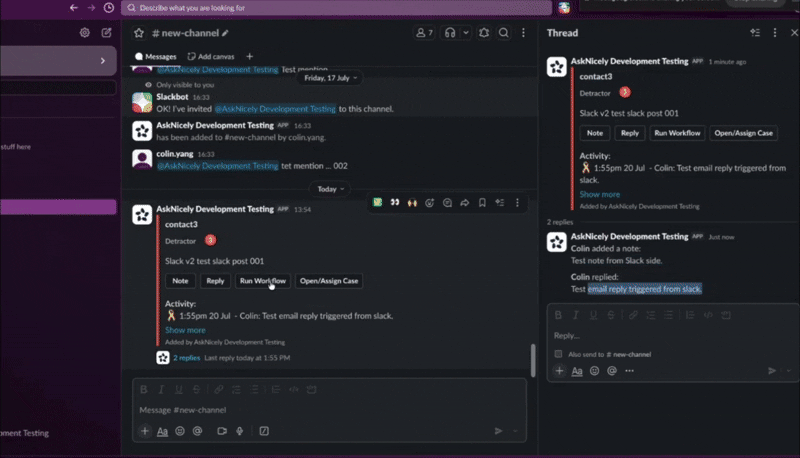Insert a link in the channel composer
This screenshot has height=458, width=800.
pyautogui.click(x=218, y=390)
